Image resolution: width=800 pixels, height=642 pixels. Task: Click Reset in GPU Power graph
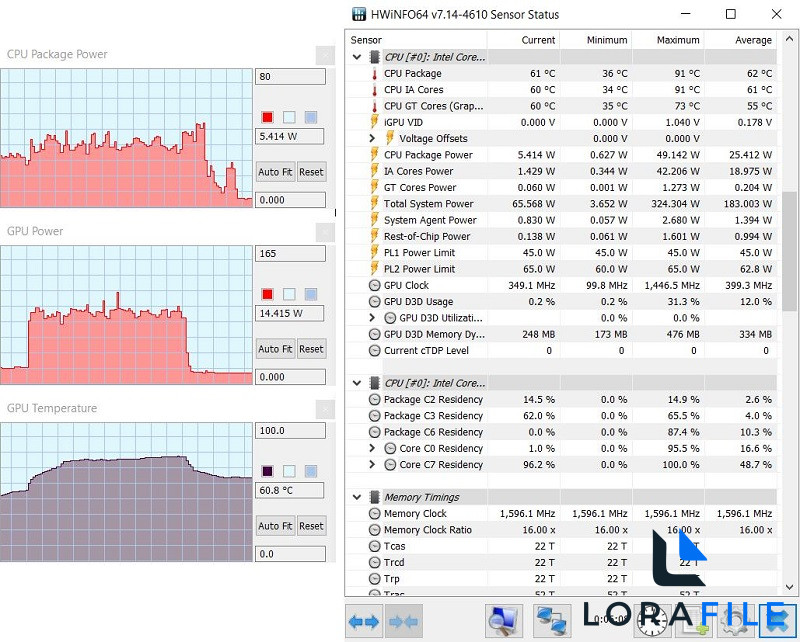pos(311,349)
